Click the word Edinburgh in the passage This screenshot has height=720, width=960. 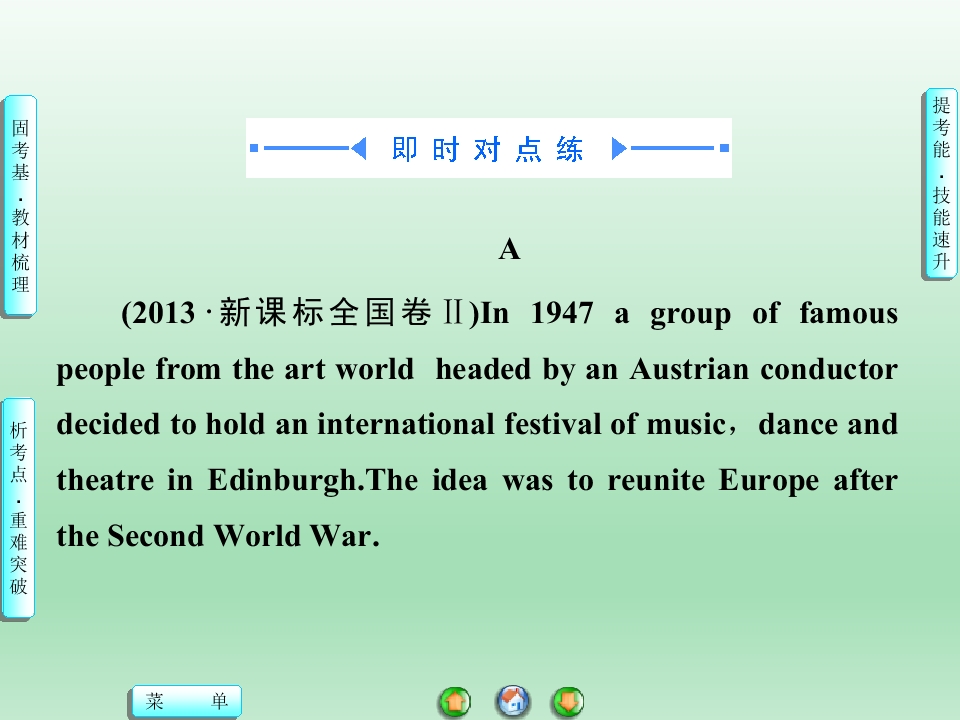[282, 481]
